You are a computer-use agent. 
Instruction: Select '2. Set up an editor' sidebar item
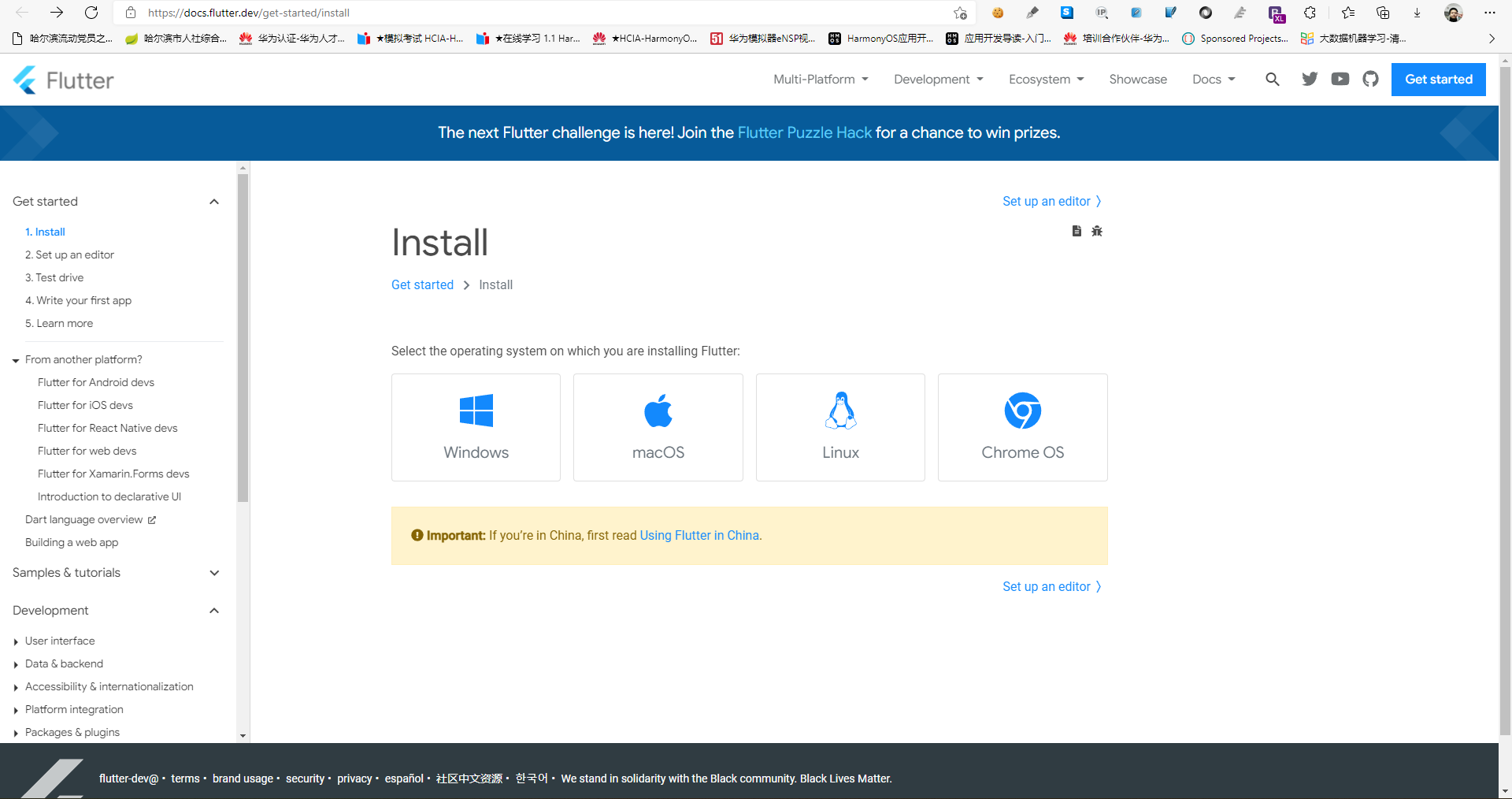click(x=69, y=255)
